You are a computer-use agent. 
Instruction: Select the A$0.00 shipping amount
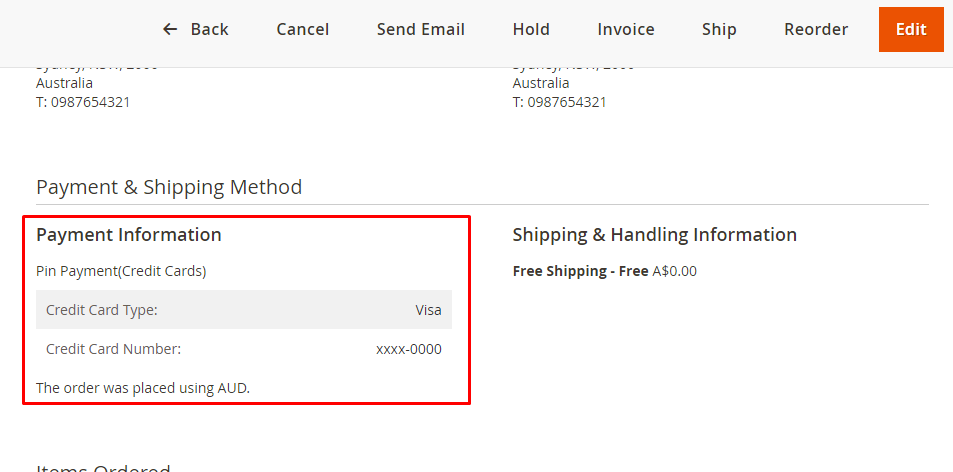[675, 271]
